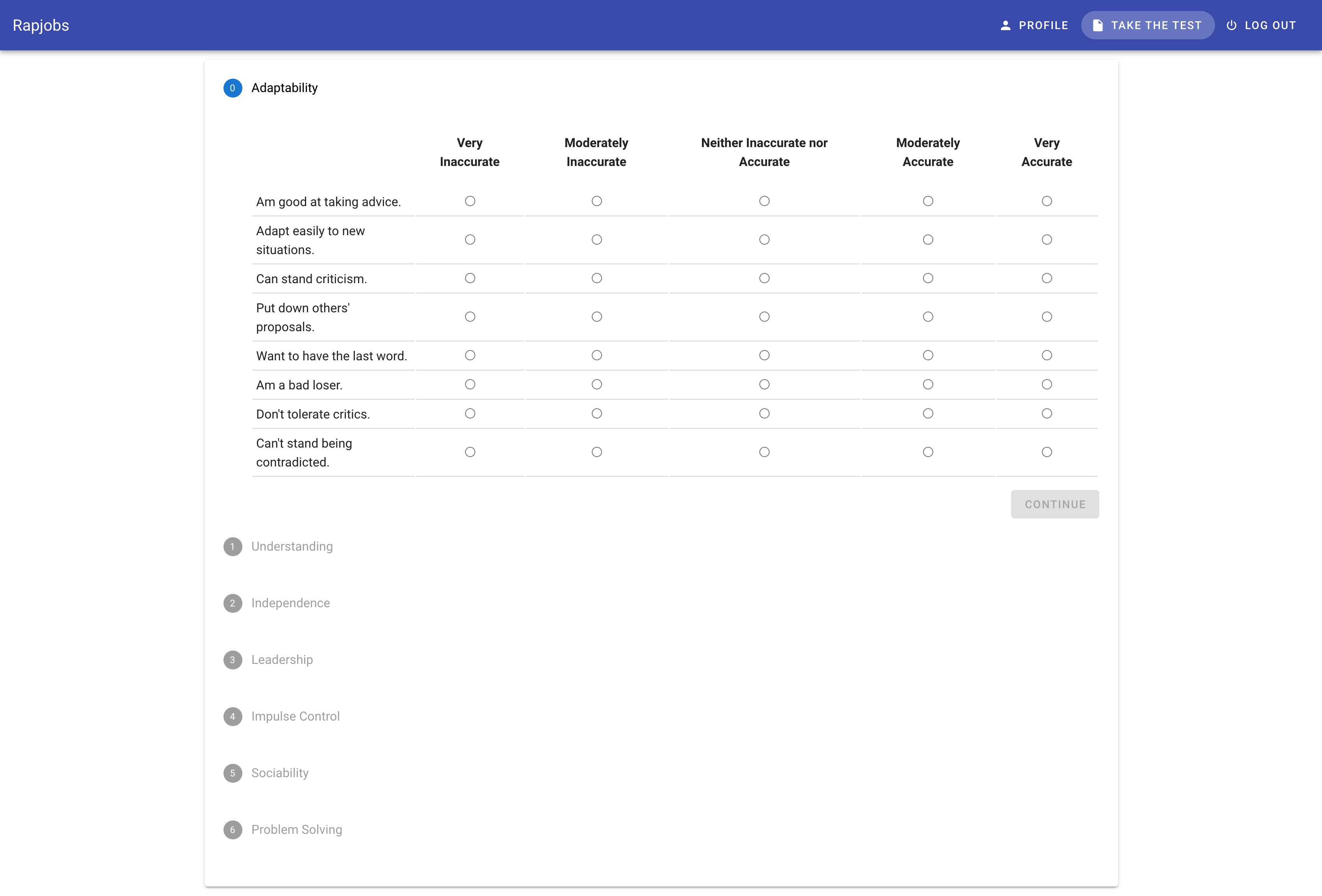
Task: Click the step 0 Adaptability circle icon
Action: (232, 88)
